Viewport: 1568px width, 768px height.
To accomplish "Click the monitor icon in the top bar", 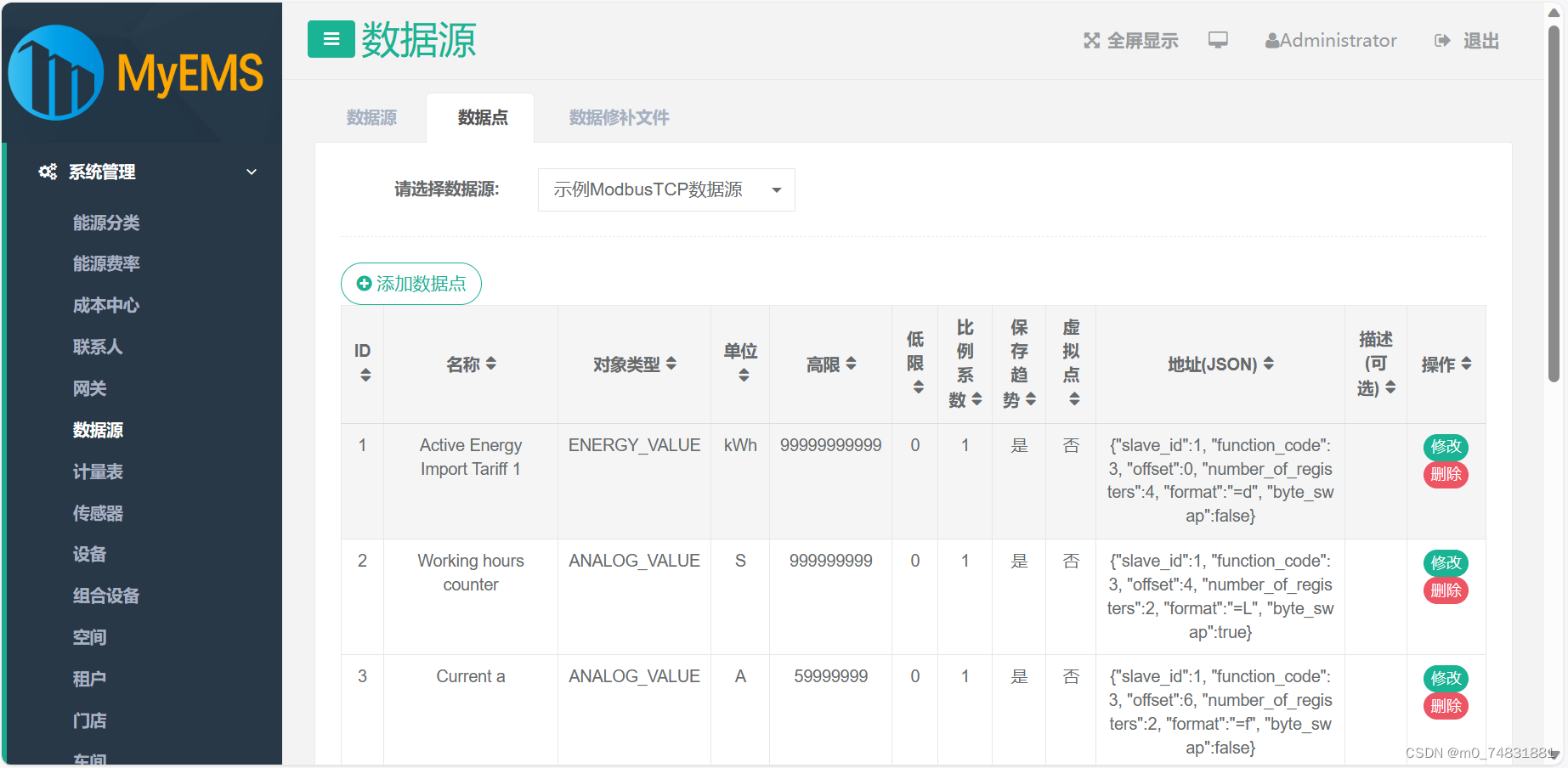I will click(x=1219, y=39).
